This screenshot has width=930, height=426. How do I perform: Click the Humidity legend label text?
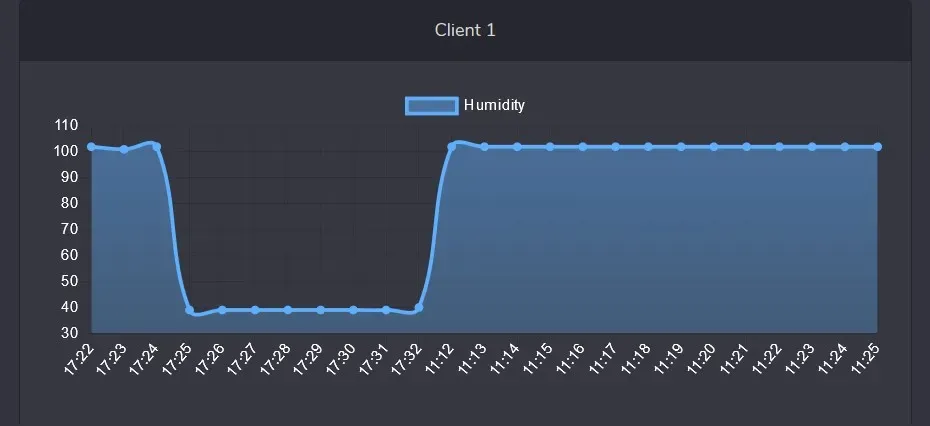coord(494,105)
